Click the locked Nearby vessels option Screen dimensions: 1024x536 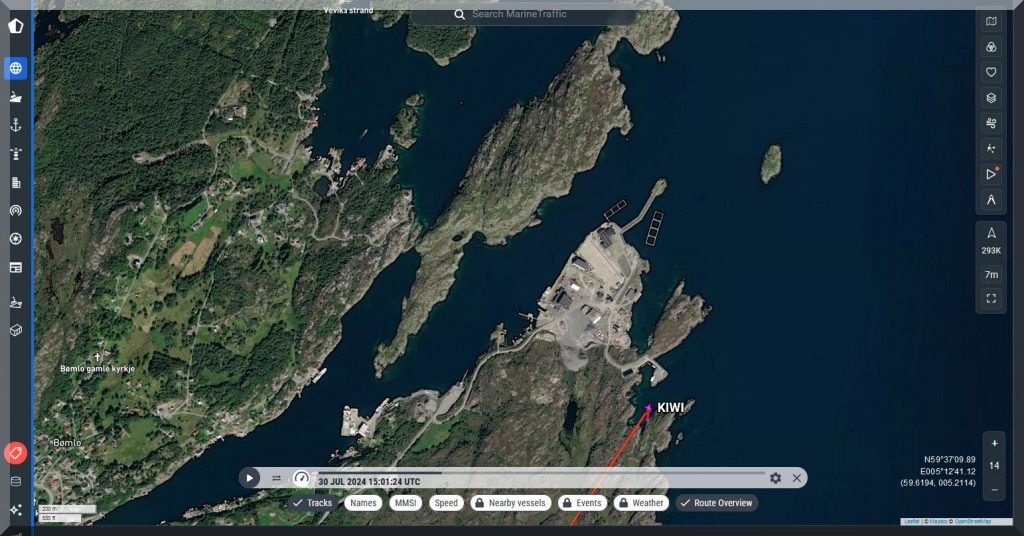(510, 503)
